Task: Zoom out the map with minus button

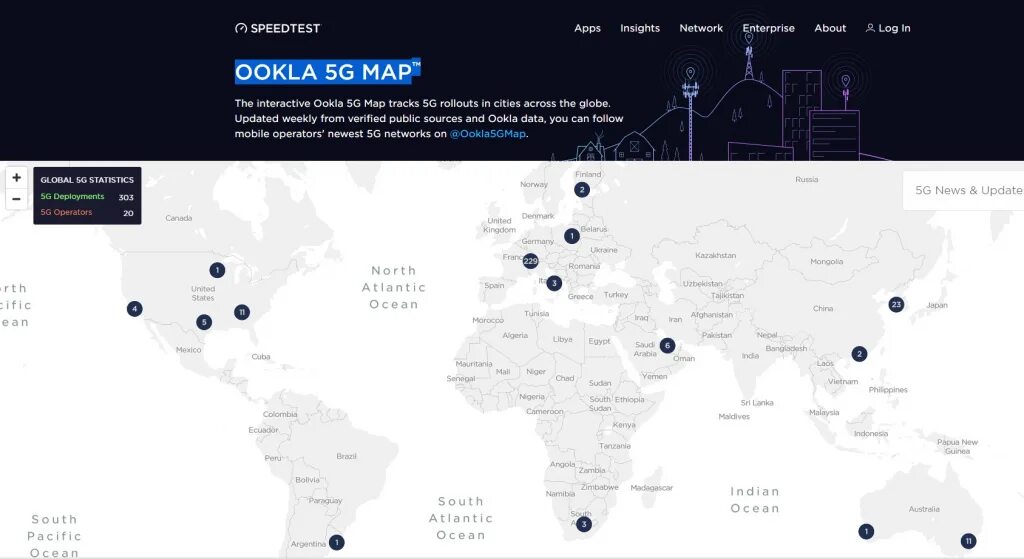Action: (x=16, y=199)
